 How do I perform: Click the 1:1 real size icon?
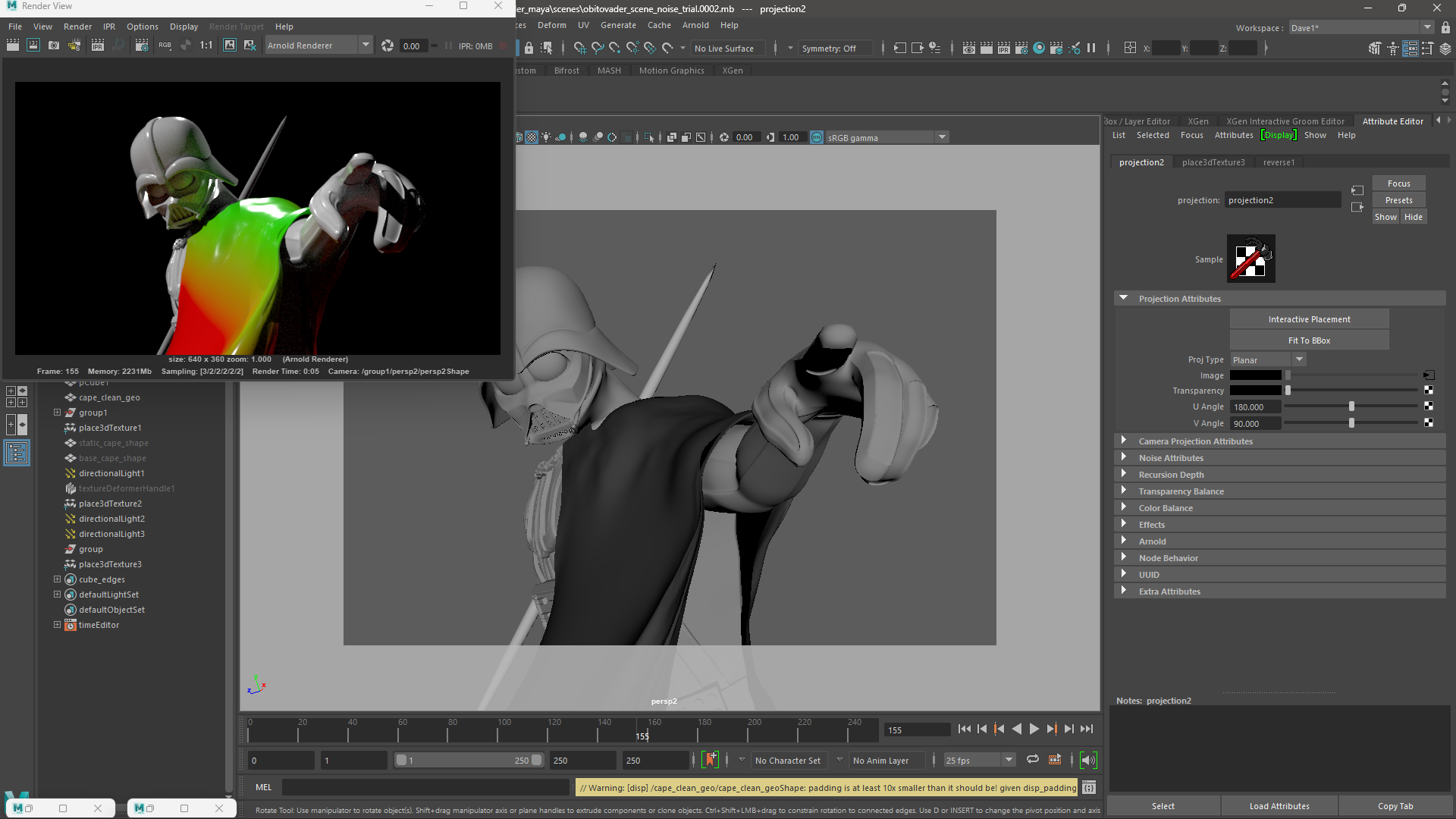pyautogui.click(x=206, y=45)
